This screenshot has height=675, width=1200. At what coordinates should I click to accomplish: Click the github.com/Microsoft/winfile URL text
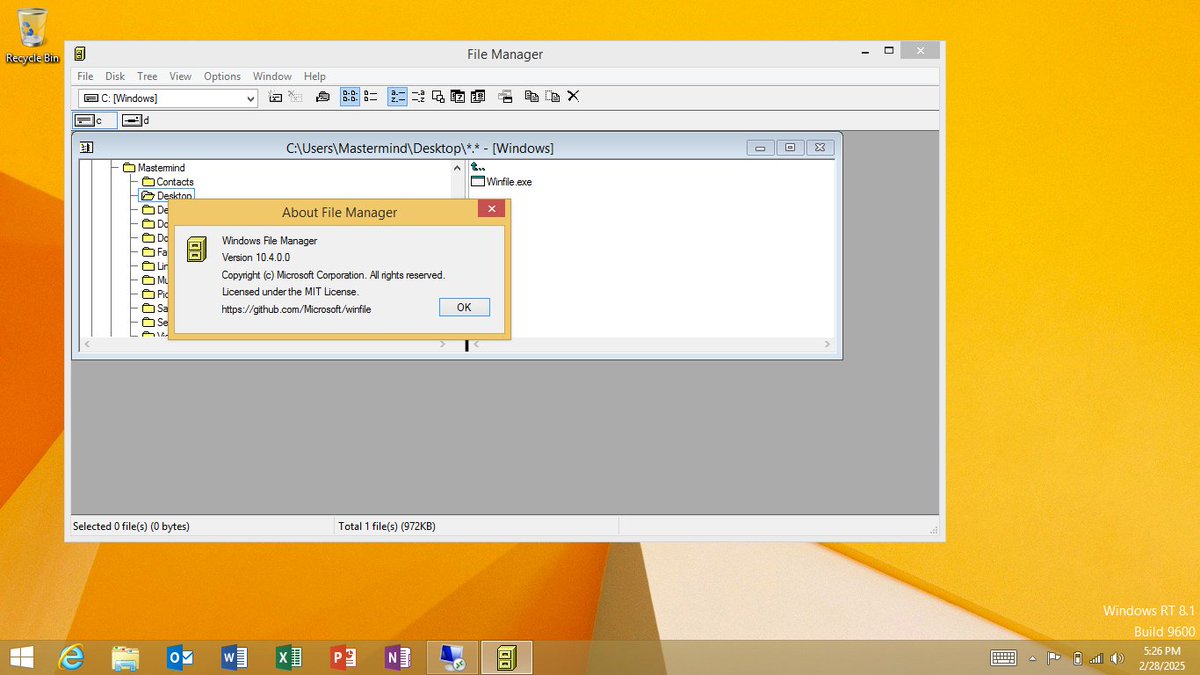296,309
